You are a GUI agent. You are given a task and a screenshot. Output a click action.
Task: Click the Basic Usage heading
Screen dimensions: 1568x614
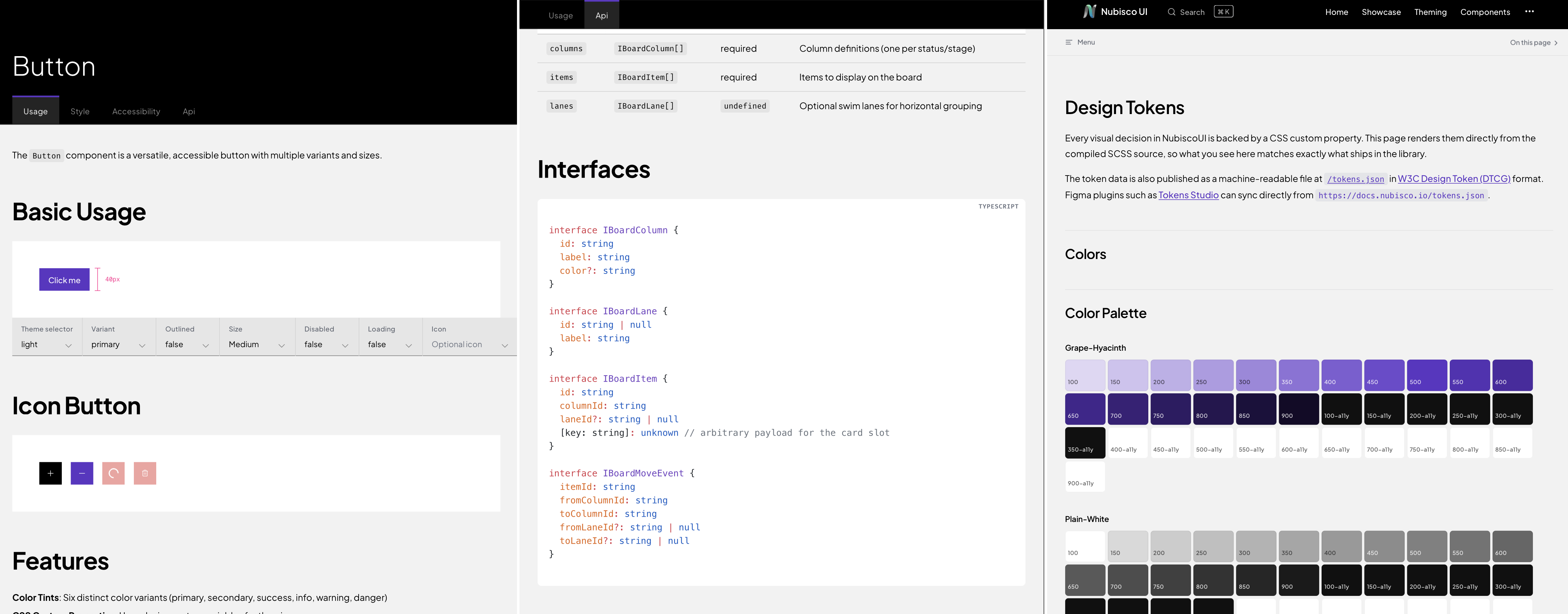pos(79,212)
